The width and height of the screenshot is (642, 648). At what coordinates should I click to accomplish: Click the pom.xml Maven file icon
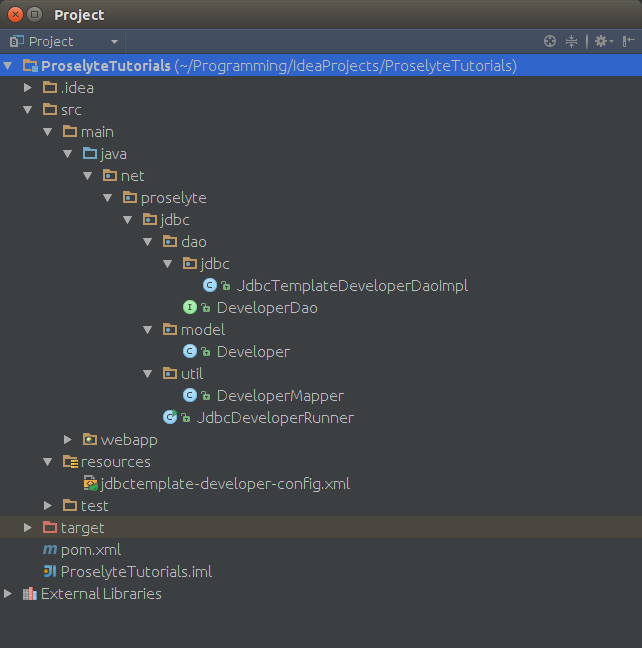(49, 550)
